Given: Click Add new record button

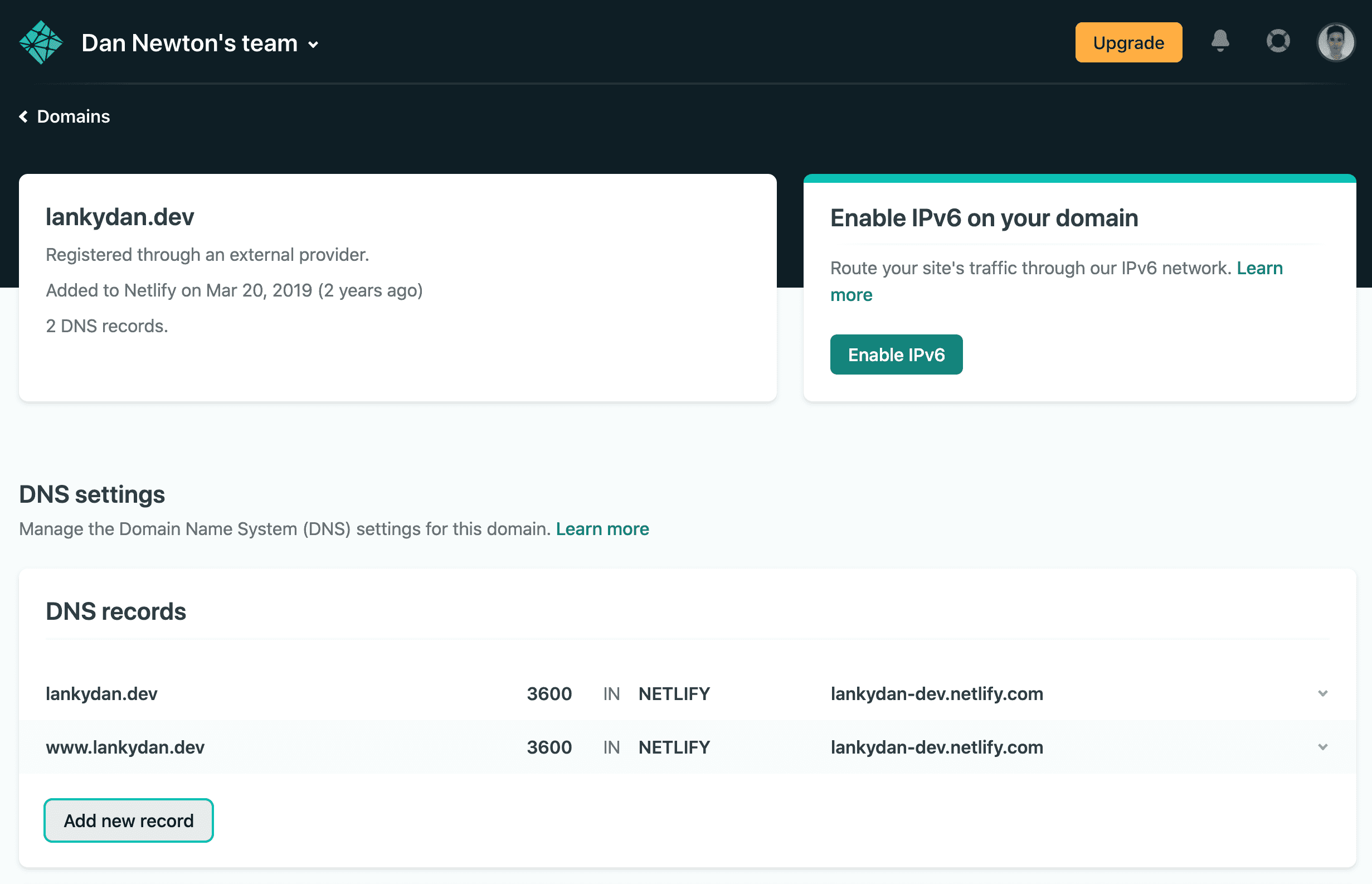Looking at the screenshot, I should tap(129, 820).
